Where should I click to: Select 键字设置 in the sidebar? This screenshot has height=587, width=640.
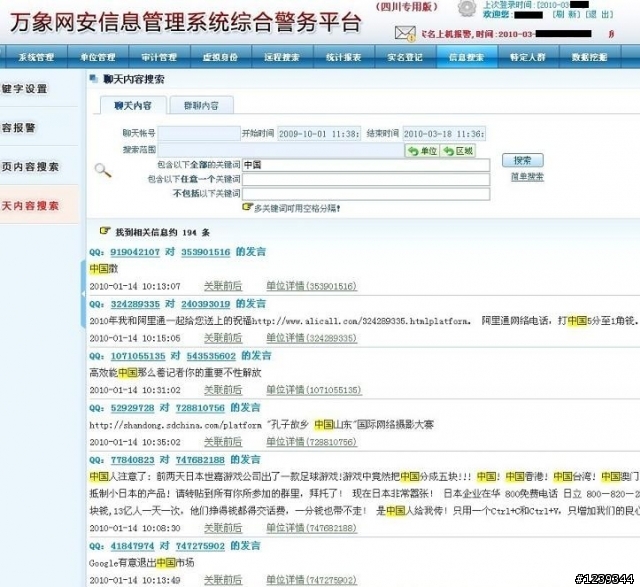pyautogui.click(x=24, y=89)
